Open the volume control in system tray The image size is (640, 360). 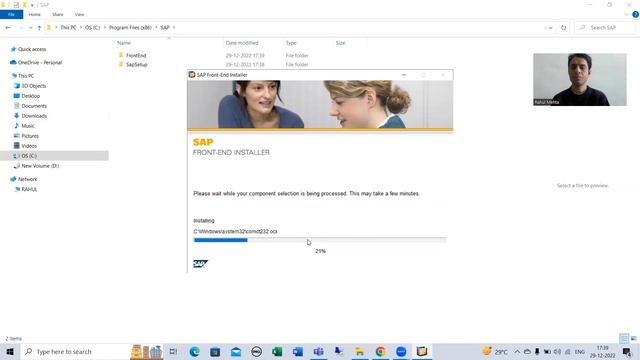point(557,351)
